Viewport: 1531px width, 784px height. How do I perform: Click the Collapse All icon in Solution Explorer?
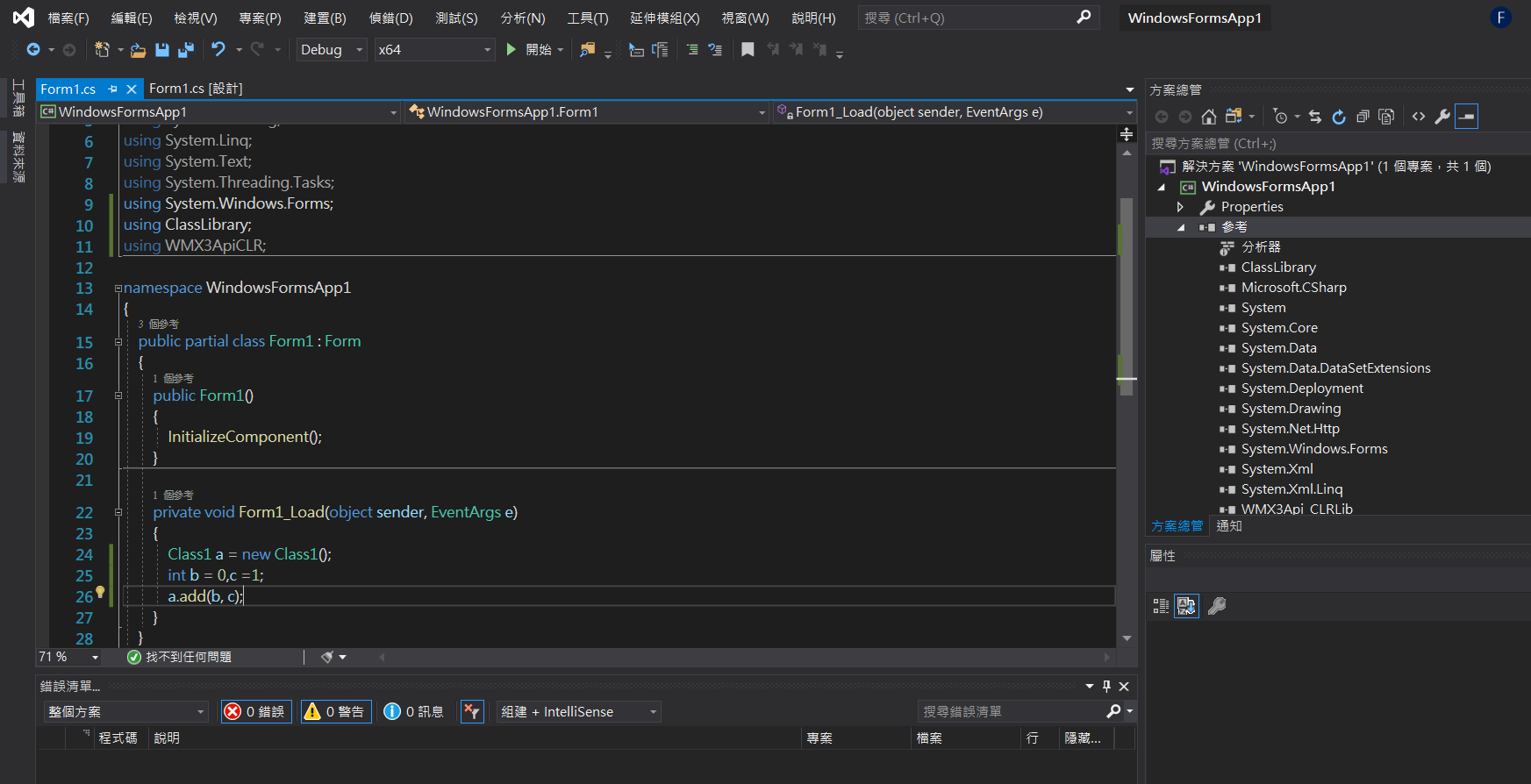[1363, 117]
